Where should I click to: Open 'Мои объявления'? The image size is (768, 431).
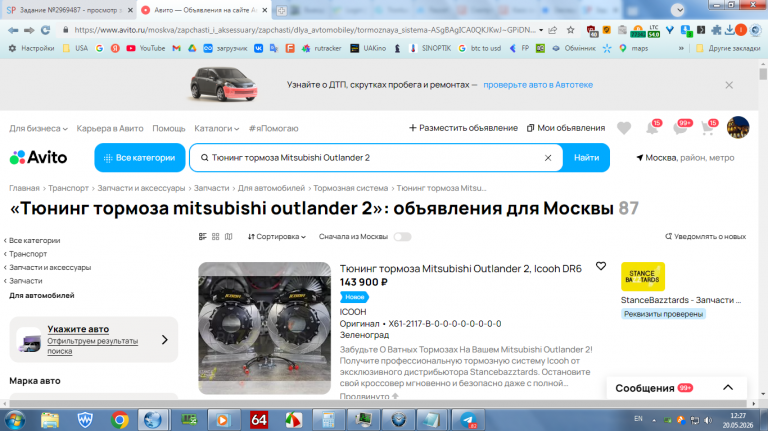(x=566, y=128)
